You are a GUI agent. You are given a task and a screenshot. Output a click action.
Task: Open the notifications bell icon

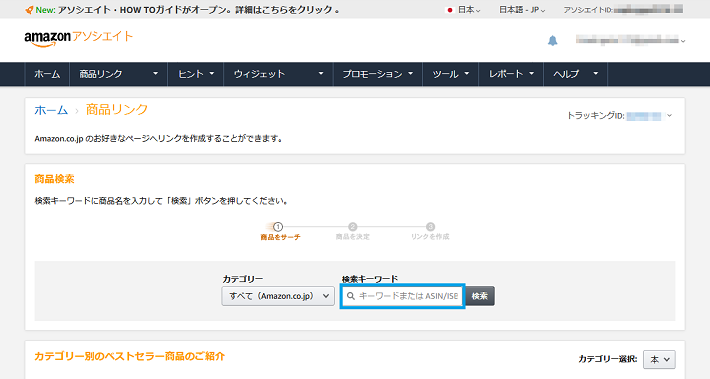[552, 41]
